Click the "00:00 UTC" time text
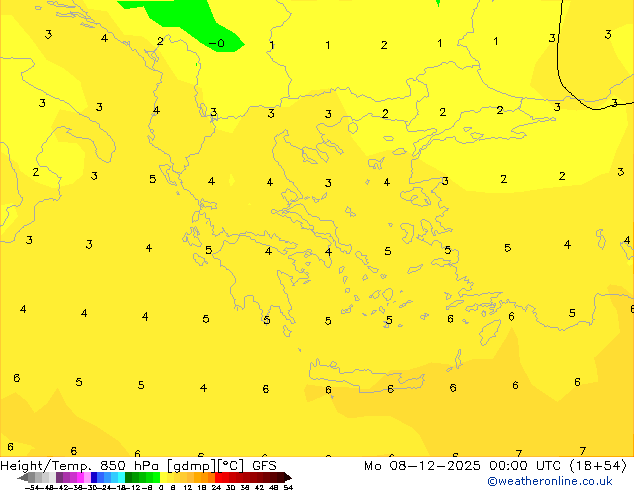This screenshot has height=490, width=634. pos(525,466)
